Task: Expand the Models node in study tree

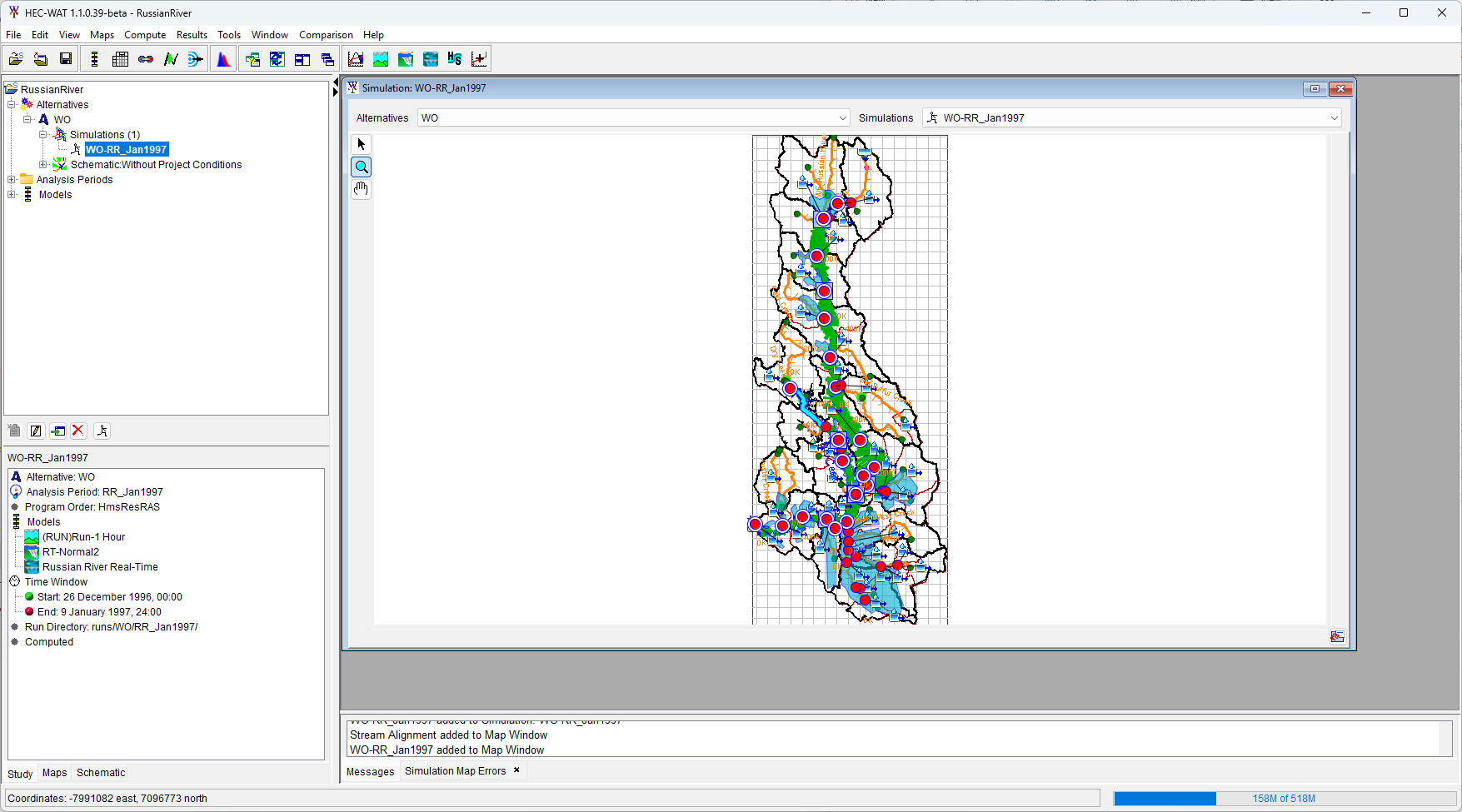Action: pyautogui.click(x=12, y=195)
